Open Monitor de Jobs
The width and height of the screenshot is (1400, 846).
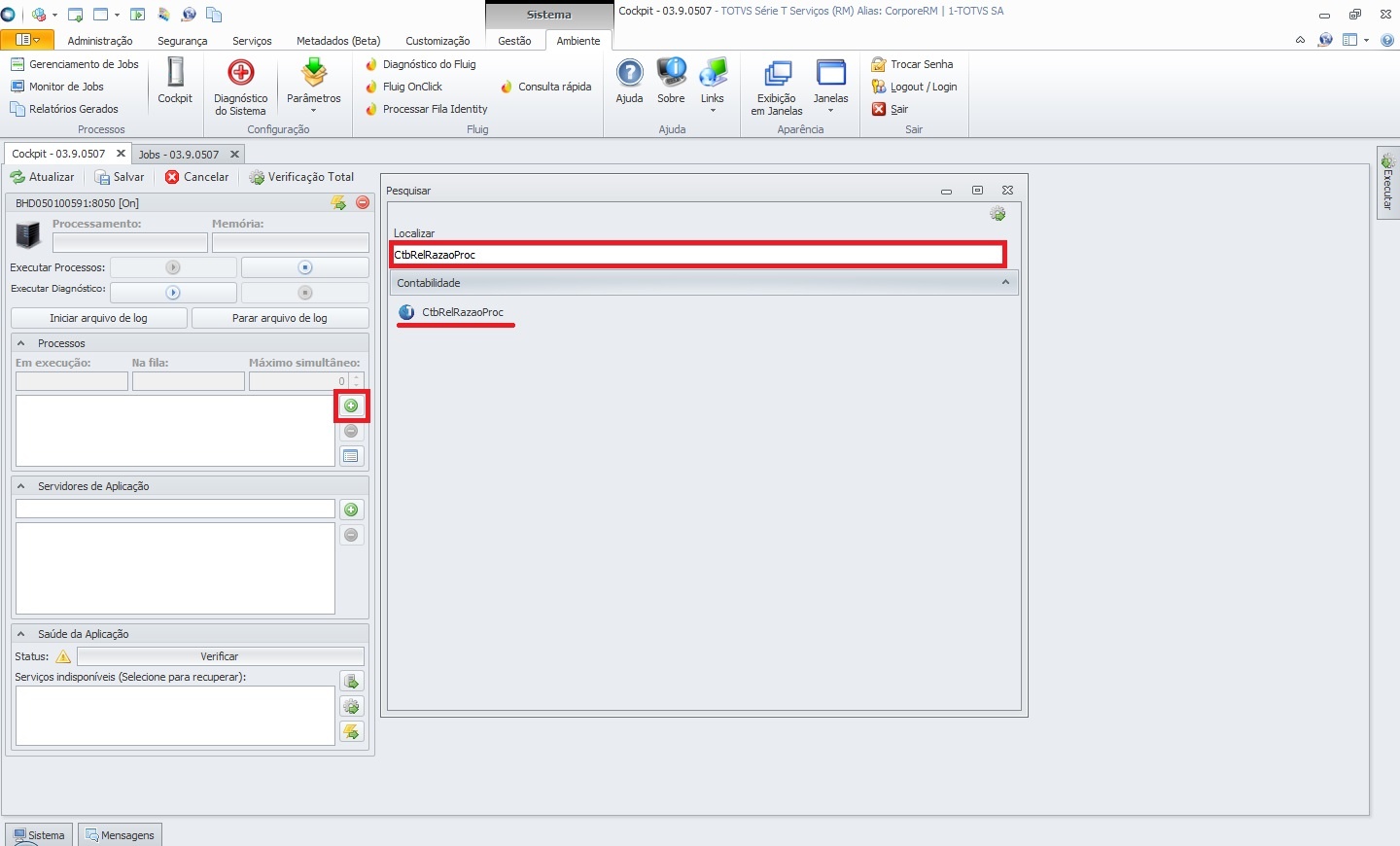[x=57, y=87]
